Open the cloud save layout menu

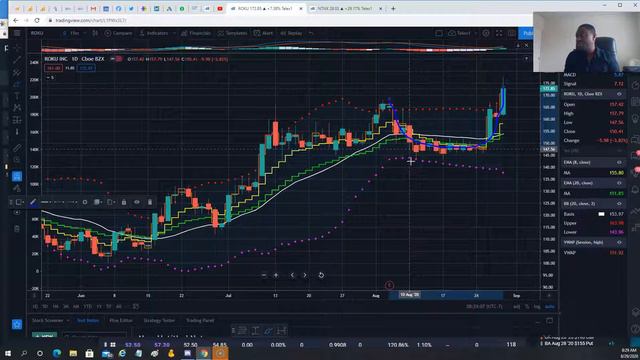(x=460, y=33)
